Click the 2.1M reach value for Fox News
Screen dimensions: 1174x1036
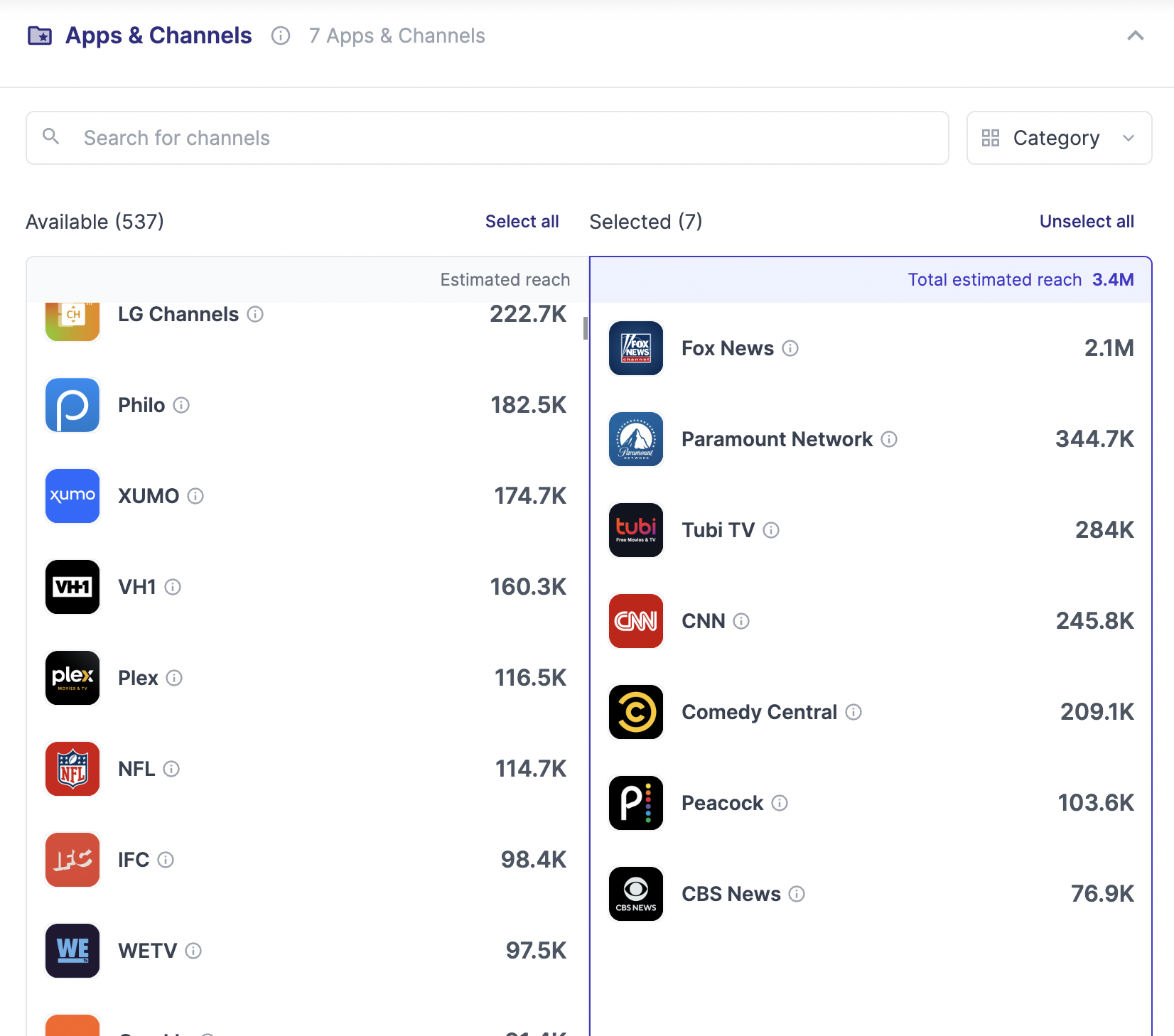1109,348
